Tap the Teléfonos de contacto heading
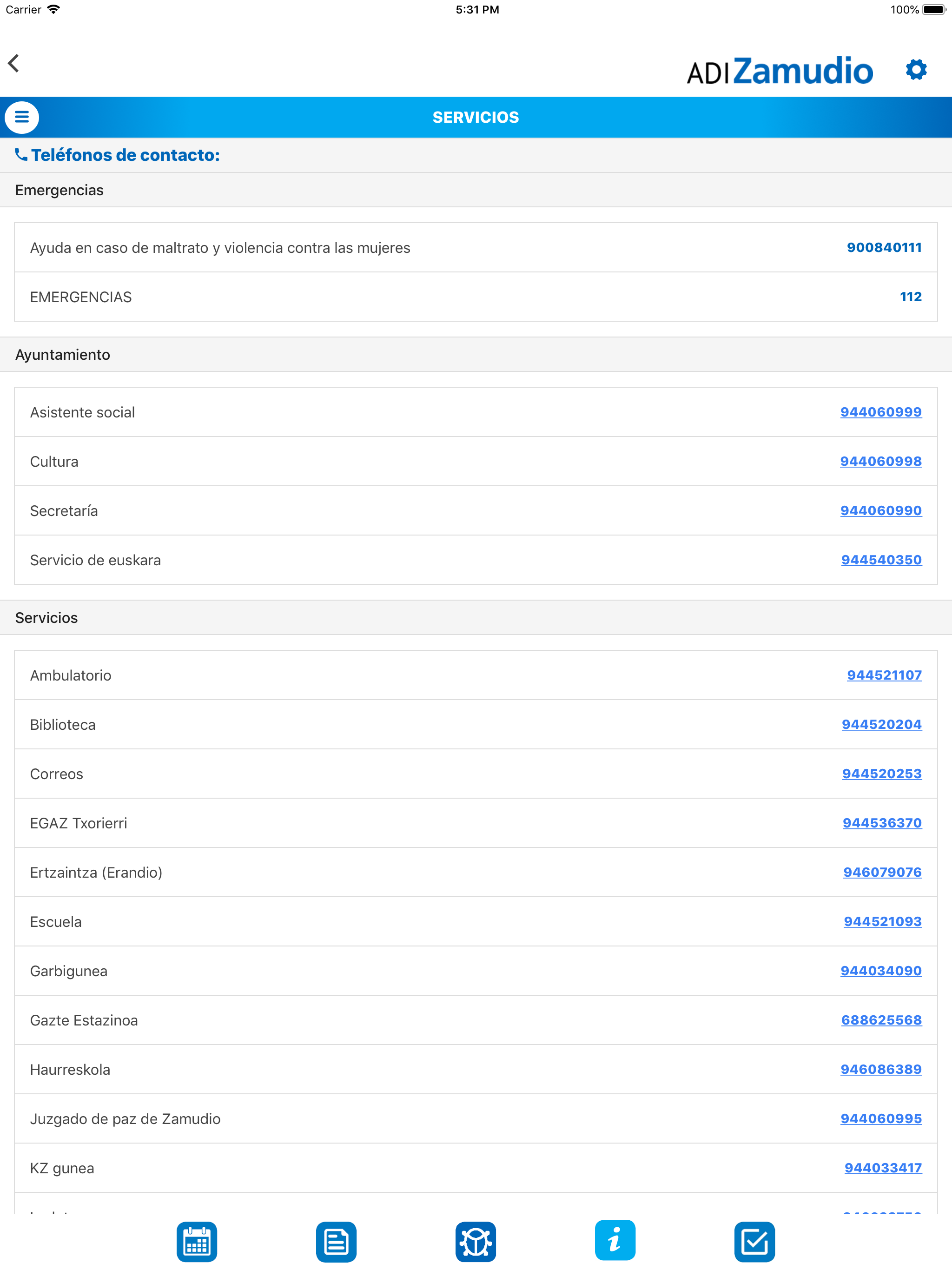This screenshot has height=1270, width=952. pyautogui.click(x=125, y=155)
